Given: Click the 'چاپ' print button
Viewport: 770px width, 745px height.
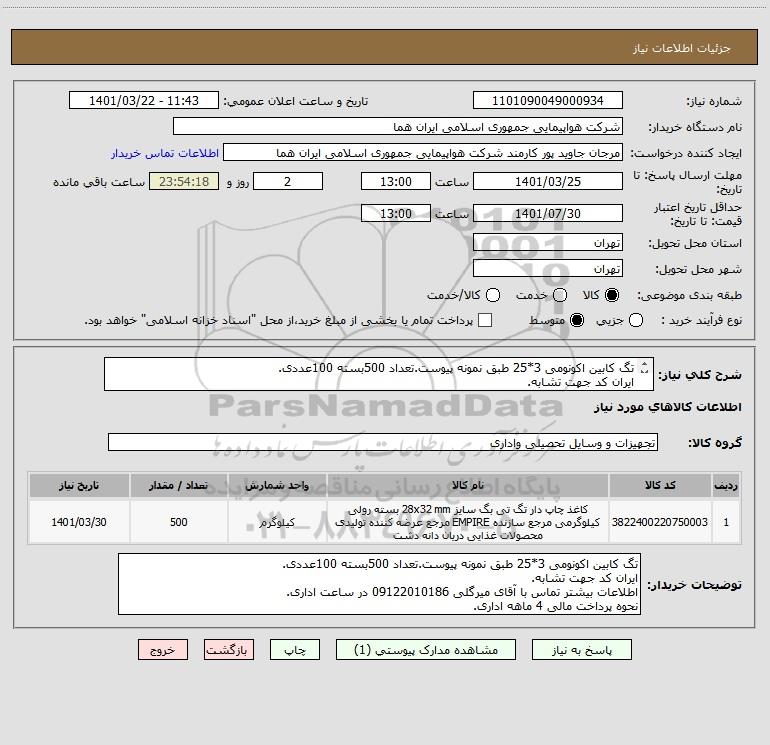Looking at the screenshot, I should pyautogui.click(x=295, y=650).
